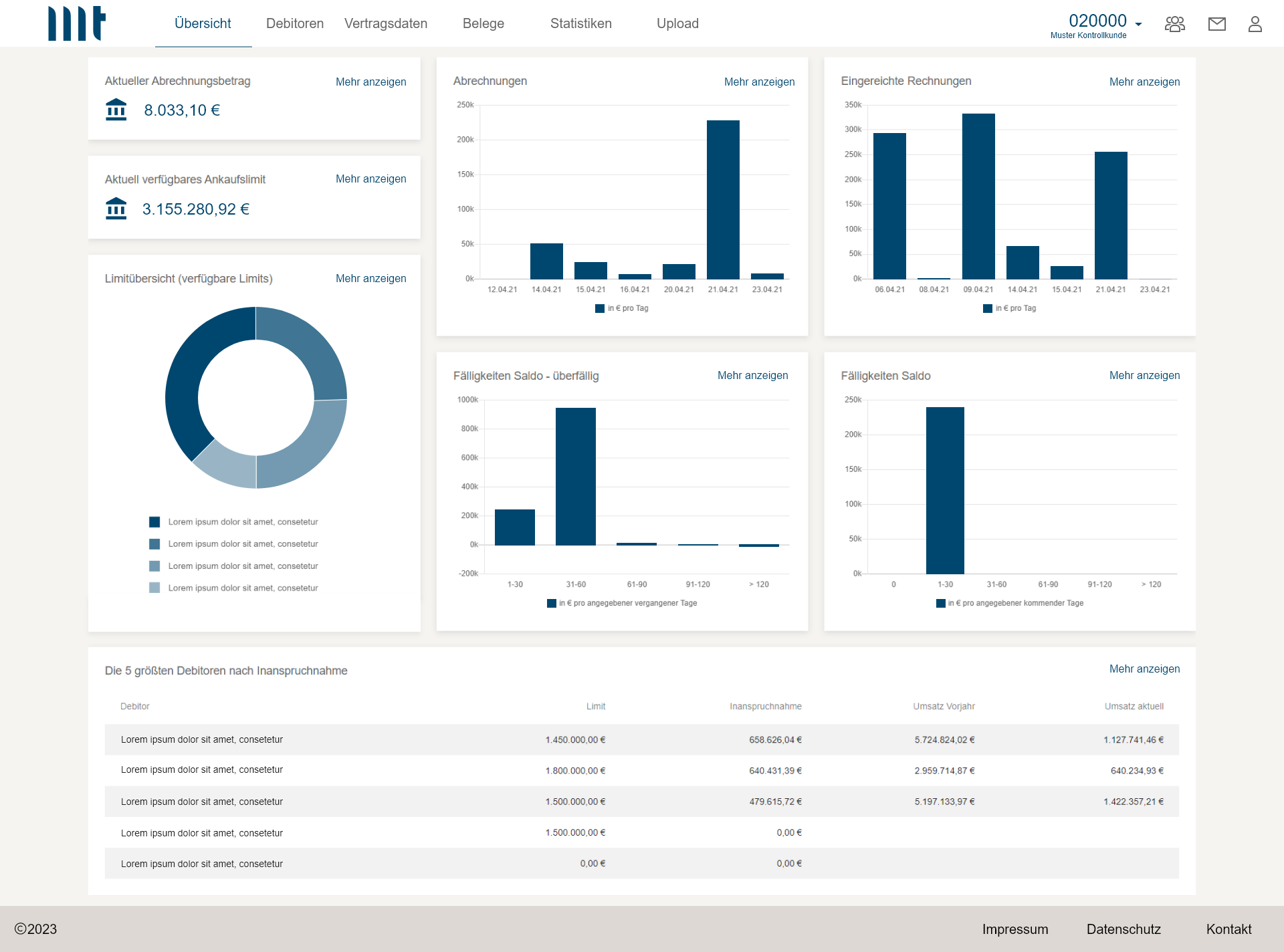Open the Kontakt footer link
Screen dimensions: 1284x952
click(x=1229, y=929)
